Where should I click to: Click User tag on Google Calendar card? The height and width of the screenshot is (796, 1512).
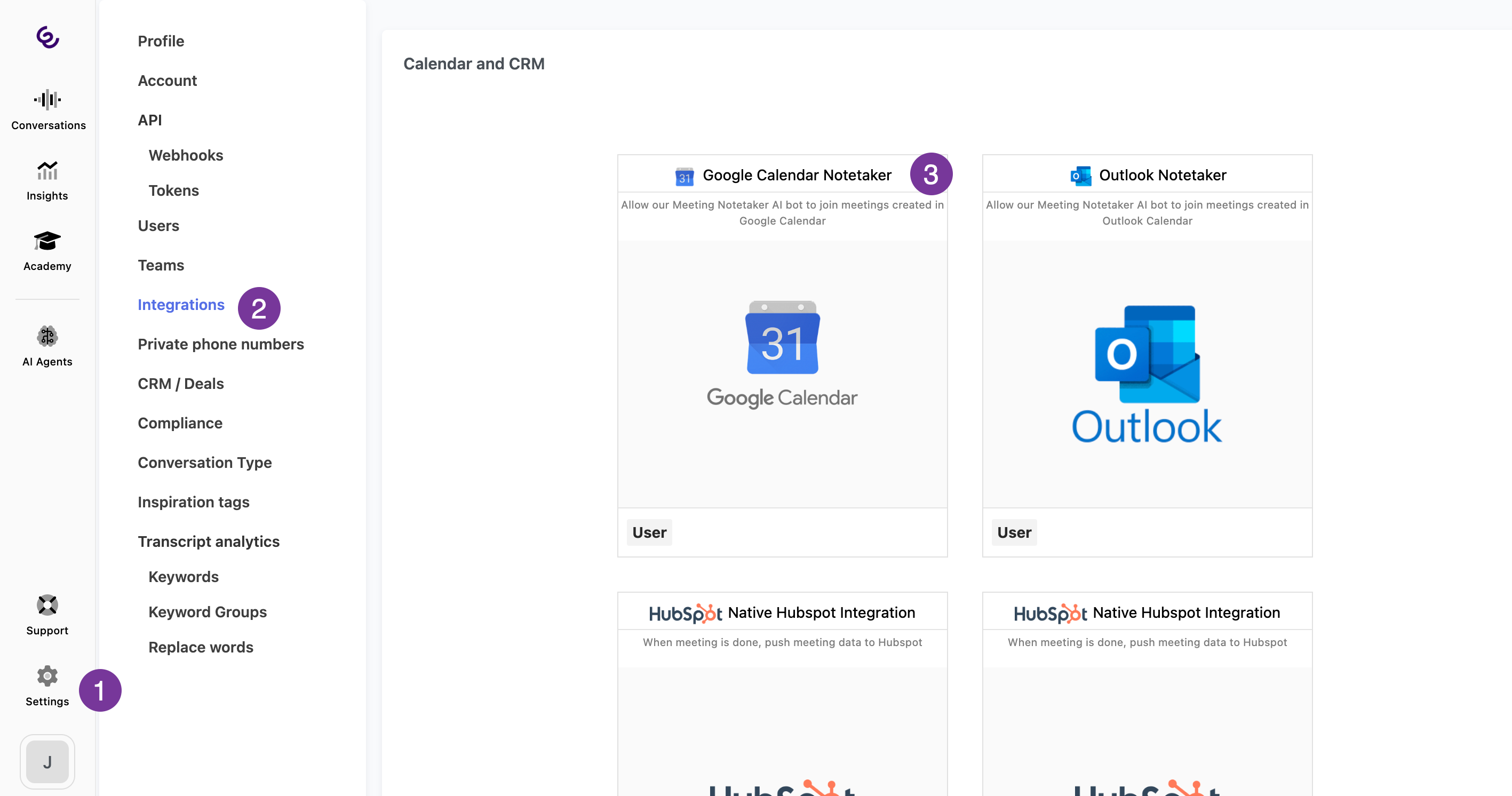pyautogui.click(x=649, y=532)
